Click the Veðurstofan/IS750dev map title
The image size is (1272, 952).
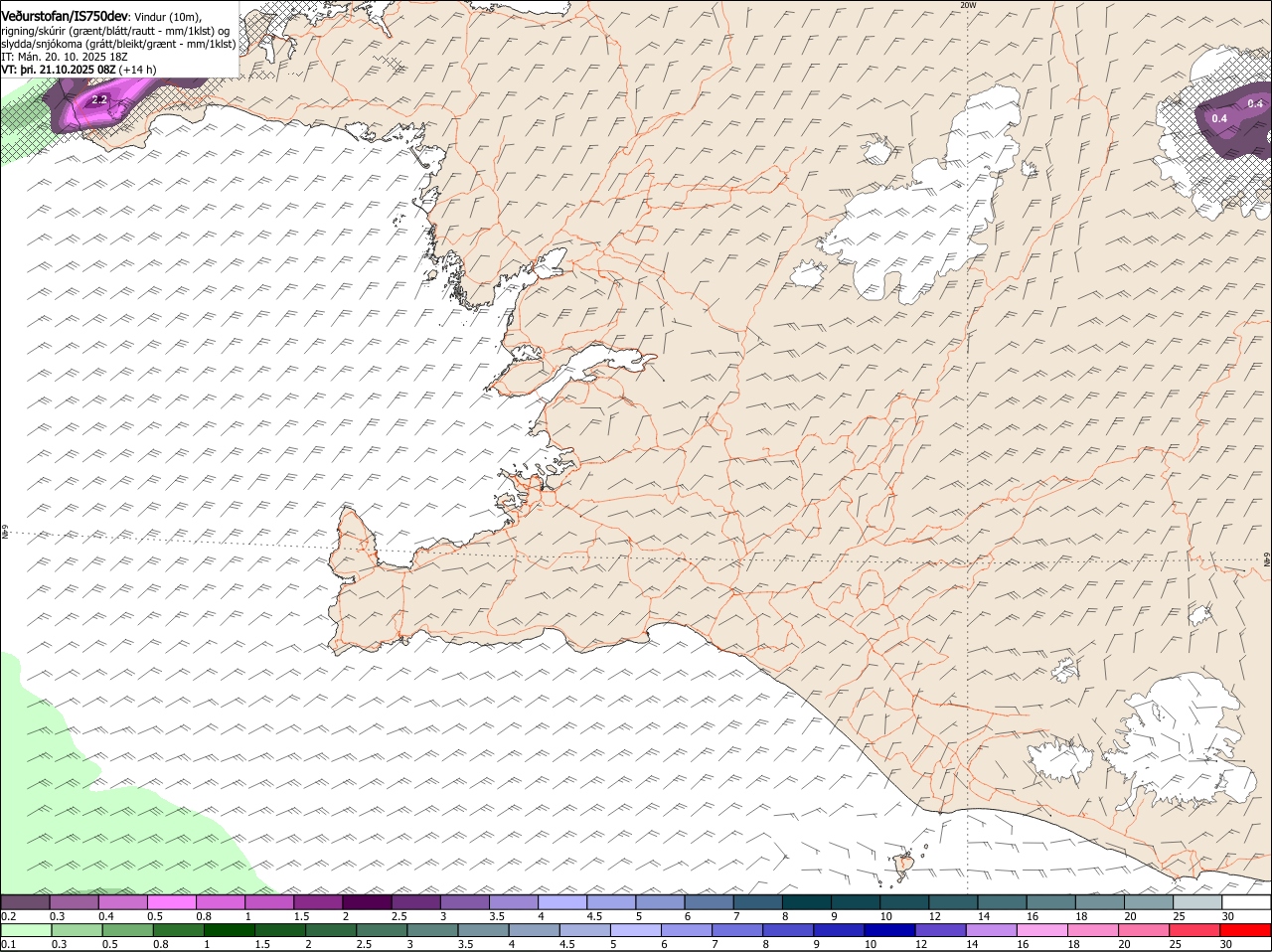65,17
